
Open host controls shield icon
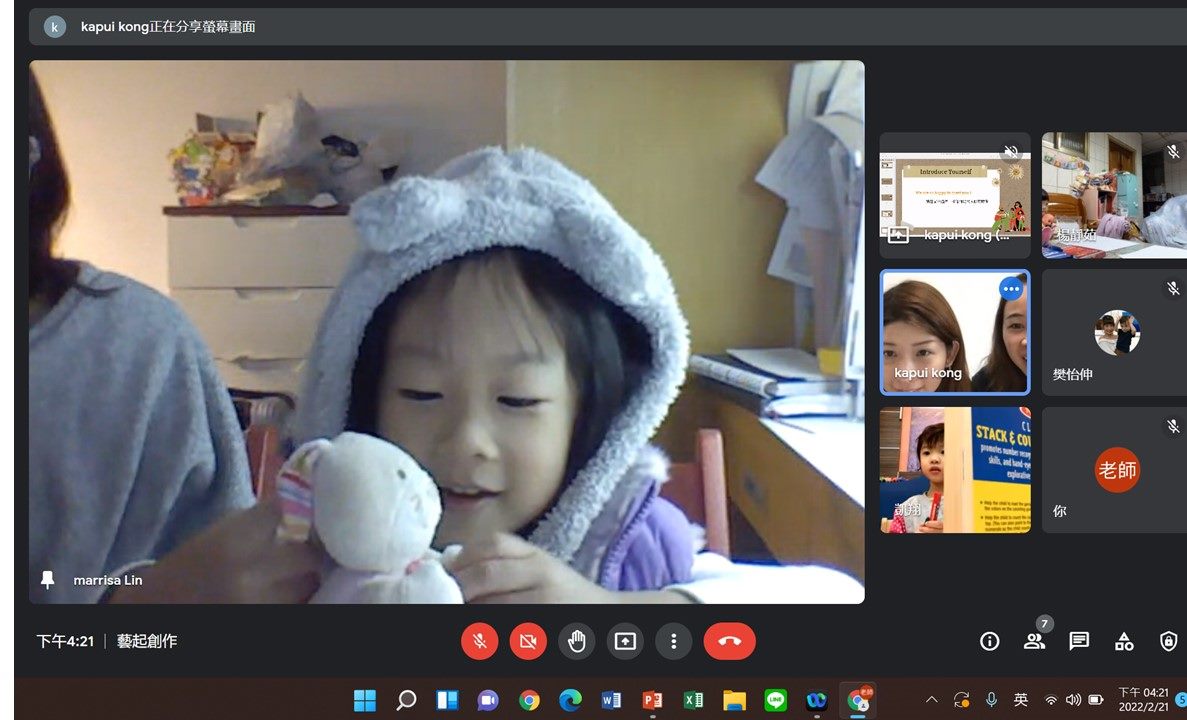(1168, 641)
